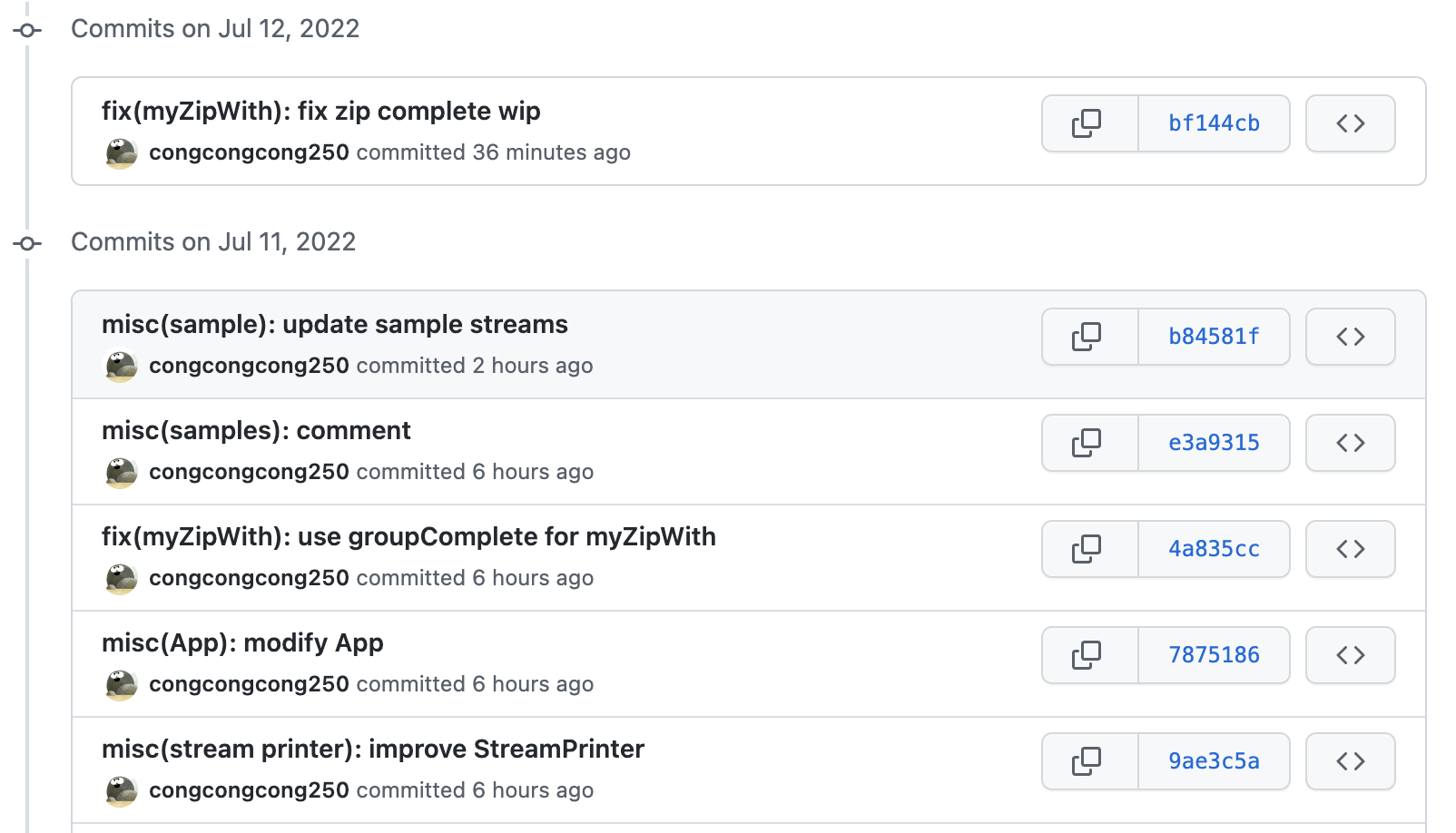Browse repository at commit bf144cb

click(x=1350, y=123)
